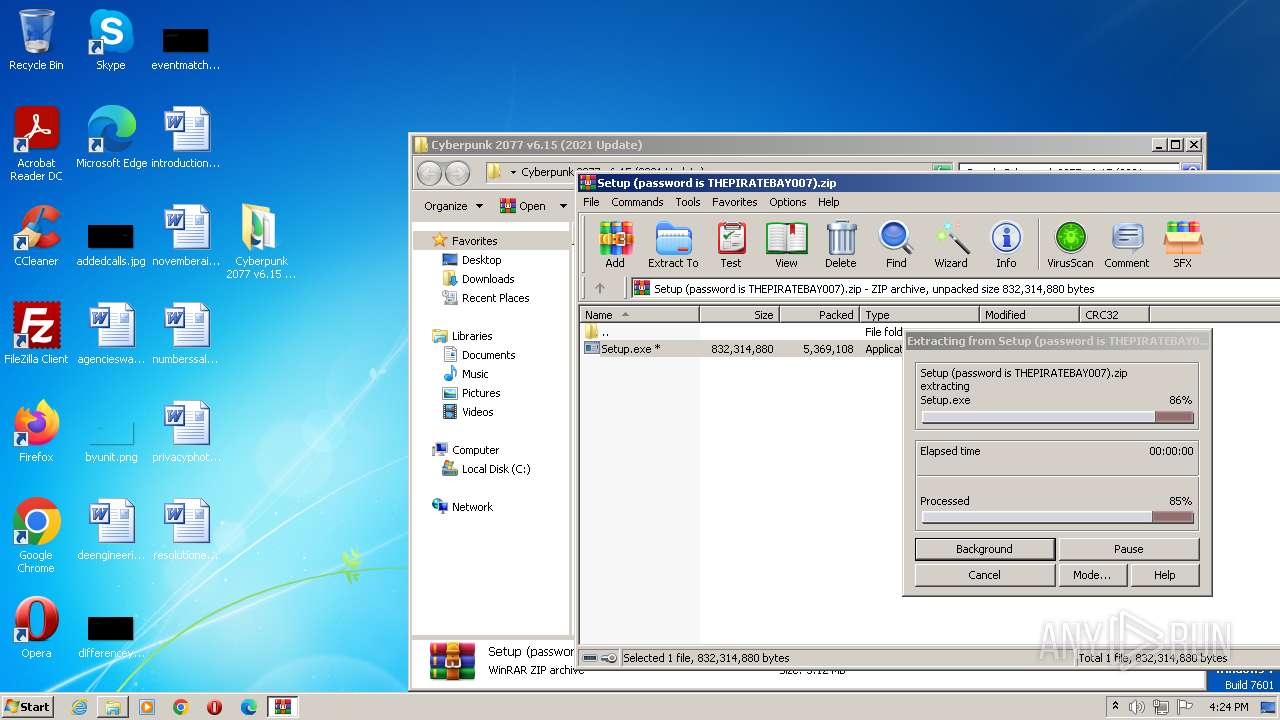Run VirusScan from WinRAR toolbar

click(x=1070, y=245)
